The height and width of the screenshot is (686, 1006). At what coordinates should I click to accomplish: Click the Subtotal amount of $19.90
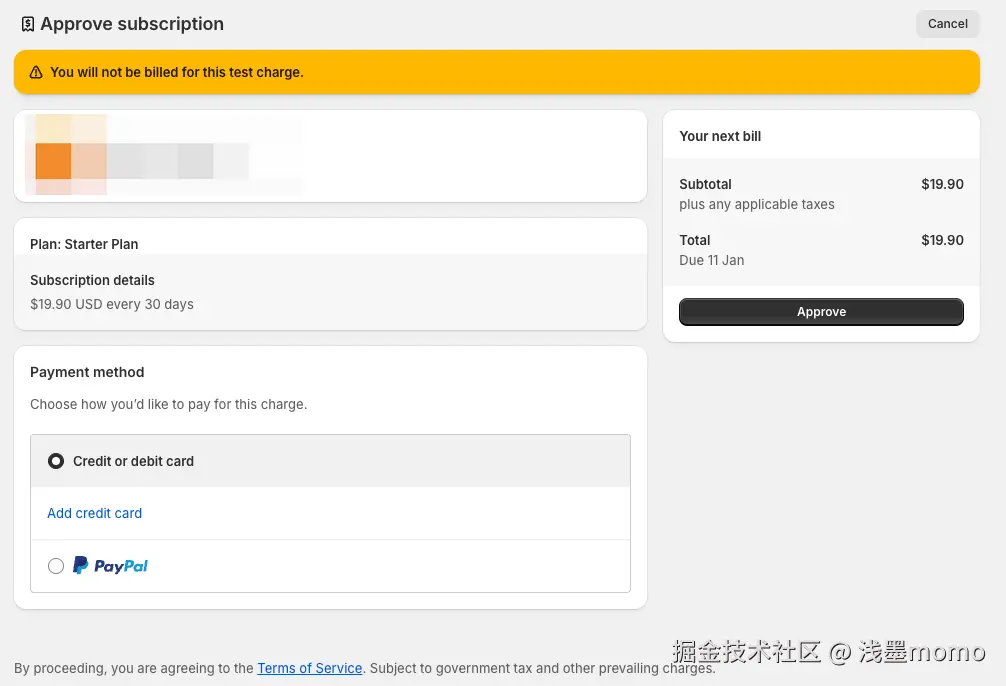coord(942,184)
